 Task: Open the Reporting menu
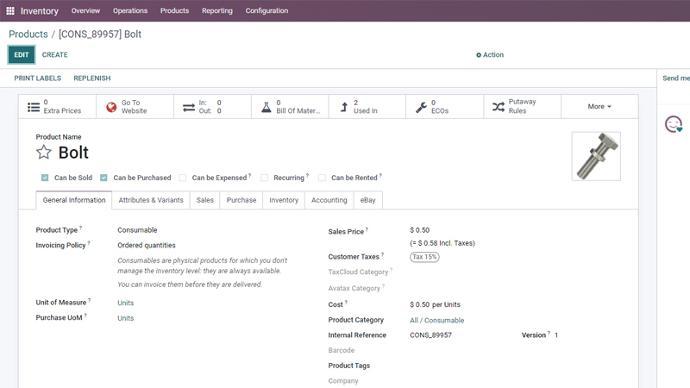(217, 11)
